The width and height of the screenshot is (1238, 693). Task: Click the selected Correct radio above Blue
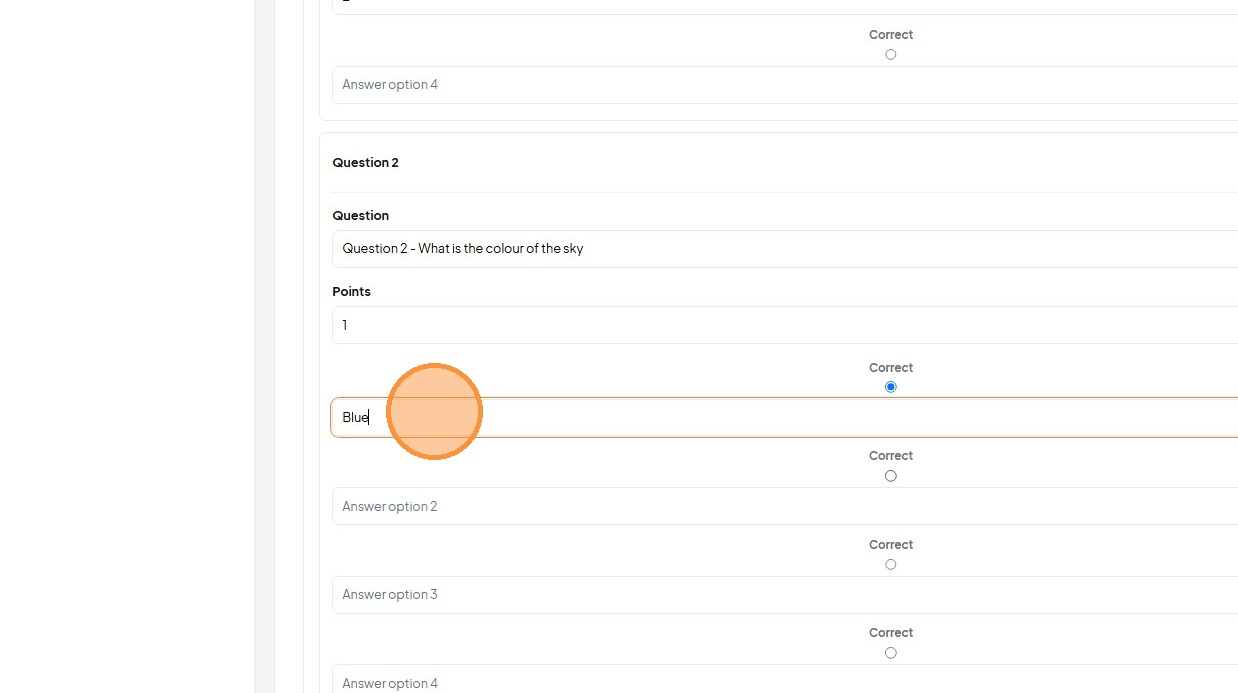pyautogui.click(x=890, y=387)
